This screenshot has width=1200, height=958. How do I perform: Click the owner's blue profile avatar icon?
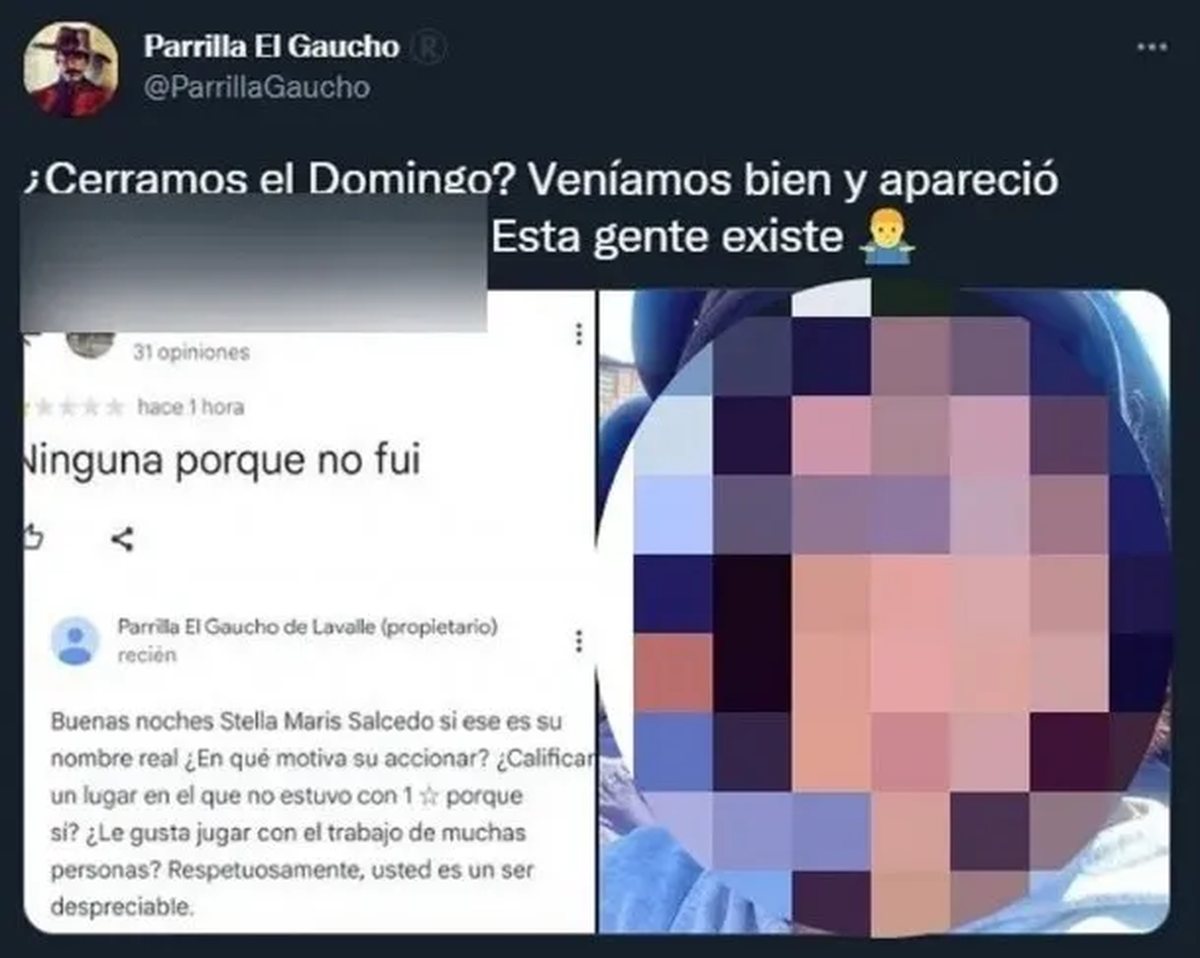point(74,641)
